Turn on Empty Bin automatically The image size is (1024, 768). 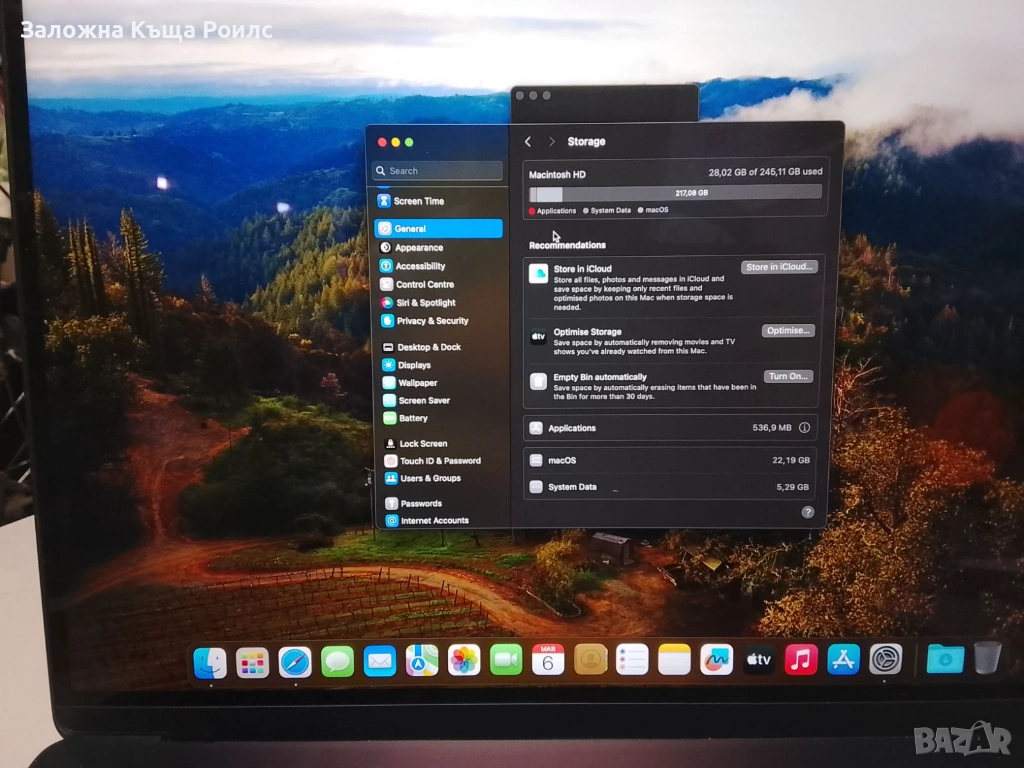click(x=788, y=377)
